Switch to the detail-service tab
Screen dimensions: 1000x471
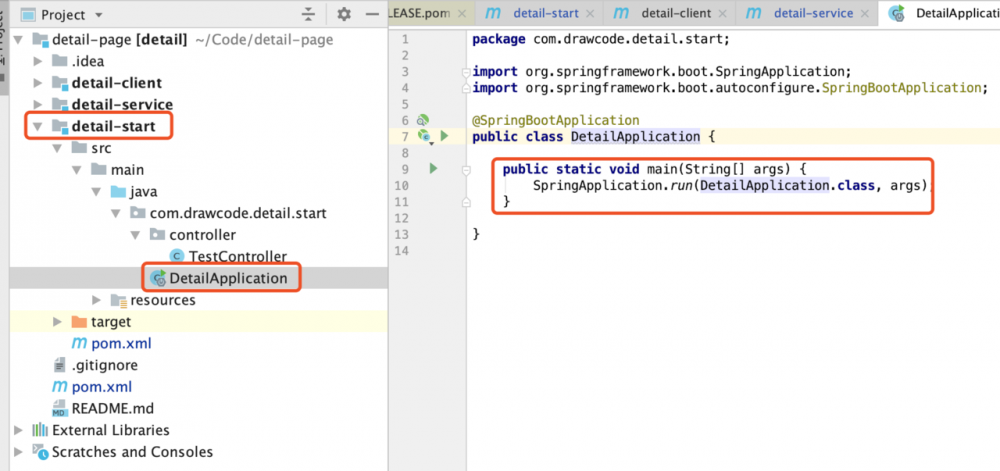click(x=813, y=13)
